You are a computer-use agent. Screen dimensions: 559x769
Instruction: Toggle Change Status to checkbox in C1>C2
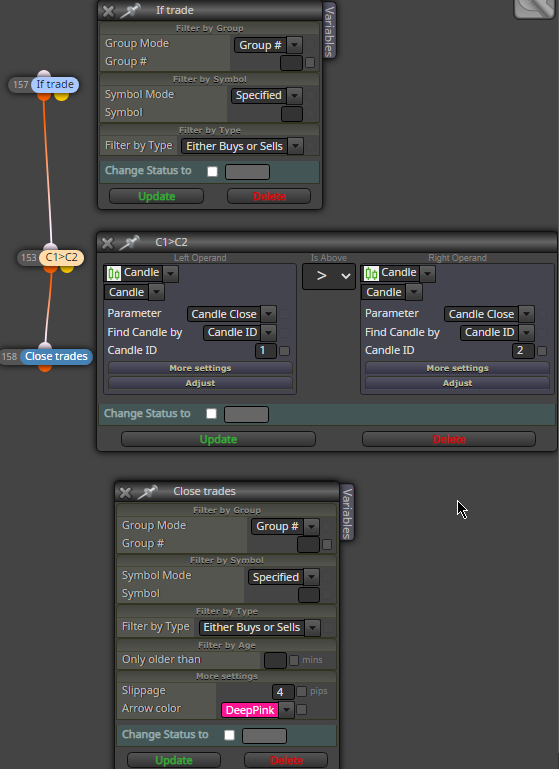(211, 414)
